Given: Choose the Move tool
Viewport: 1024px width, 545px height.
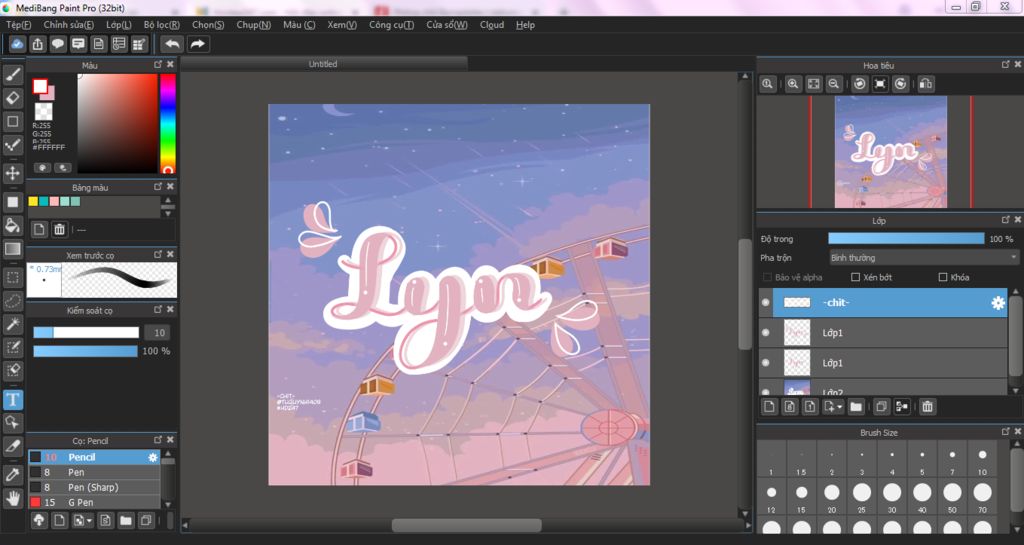Looking at the screenshot, I should pos(12,173).
